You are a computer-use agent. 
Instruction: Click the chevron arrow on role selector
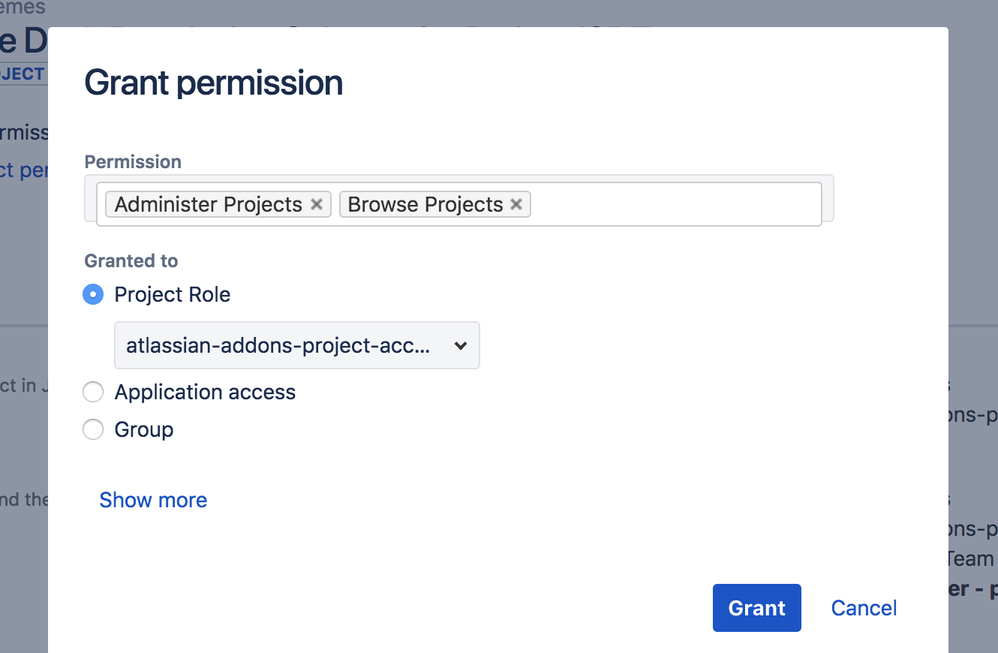(x=460, y=346)
